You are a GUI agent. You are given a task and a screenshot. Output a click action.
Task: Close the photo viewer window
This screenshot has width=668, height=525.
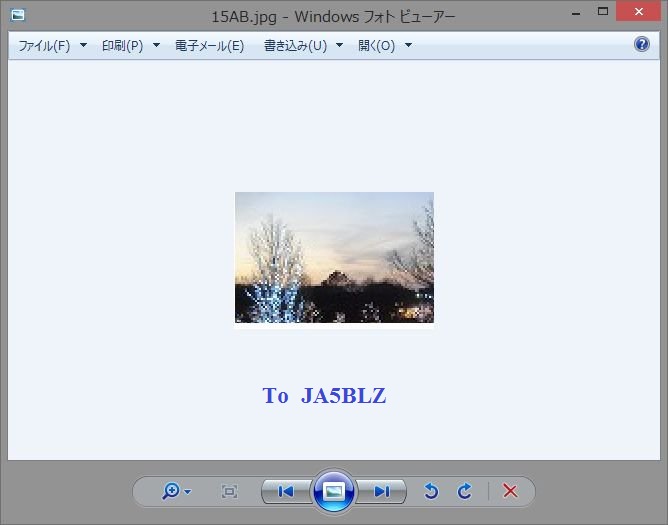pyautogui.click(x=639, y=12)
